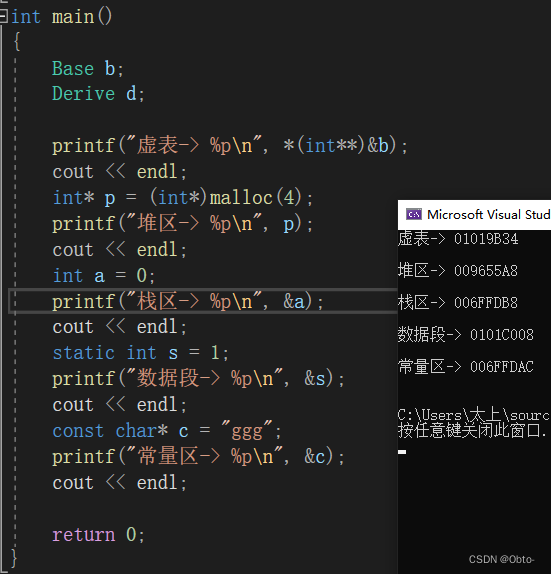Click the console window's cmd icon

coord(414,215)
